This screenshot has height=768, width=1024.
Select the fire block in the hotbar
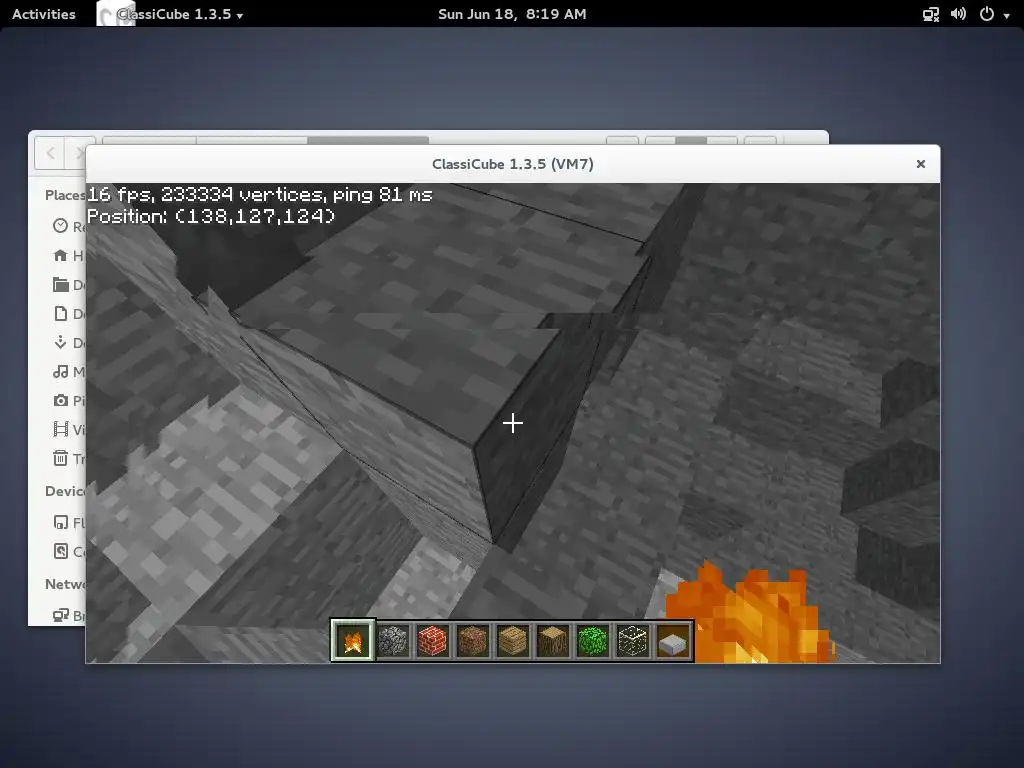point(353,641)
